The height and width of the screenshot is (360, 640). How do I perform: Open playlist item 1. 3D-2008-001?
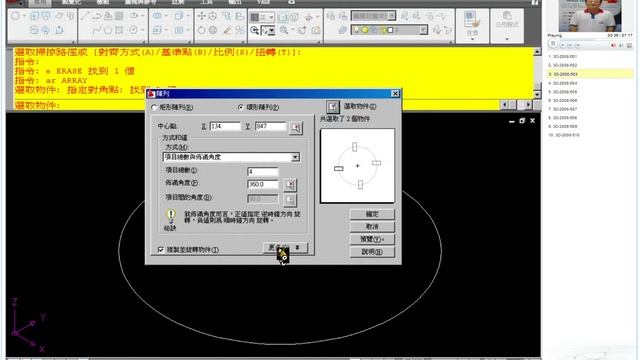point(562,56)
